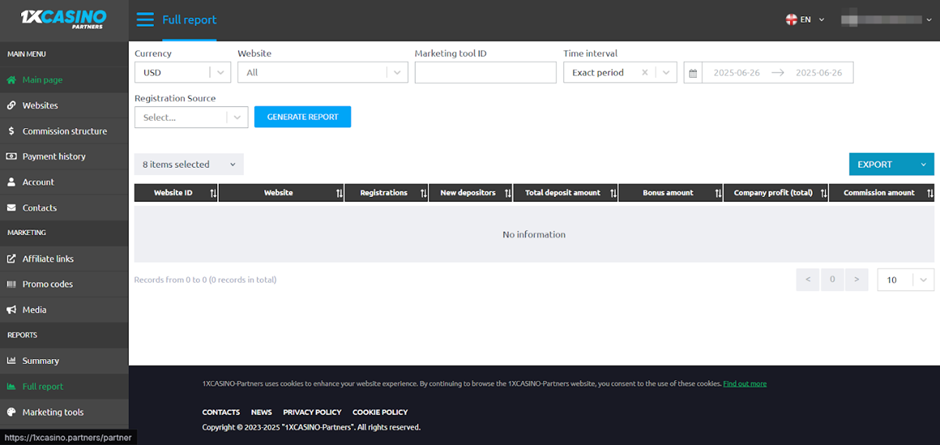Click the calendar icon in the date range field

693,73
